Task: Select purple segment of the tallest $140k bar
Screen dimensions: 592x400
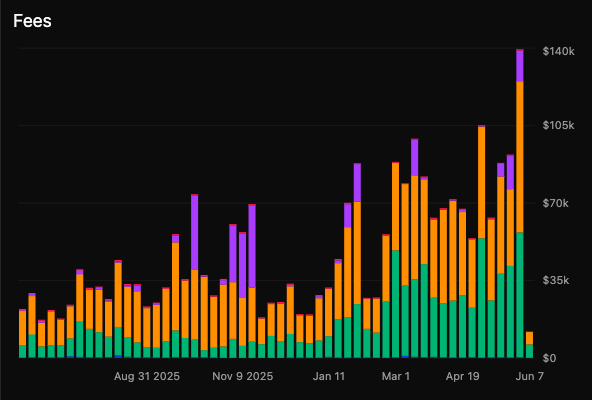Action: click(x=520, y=66)
